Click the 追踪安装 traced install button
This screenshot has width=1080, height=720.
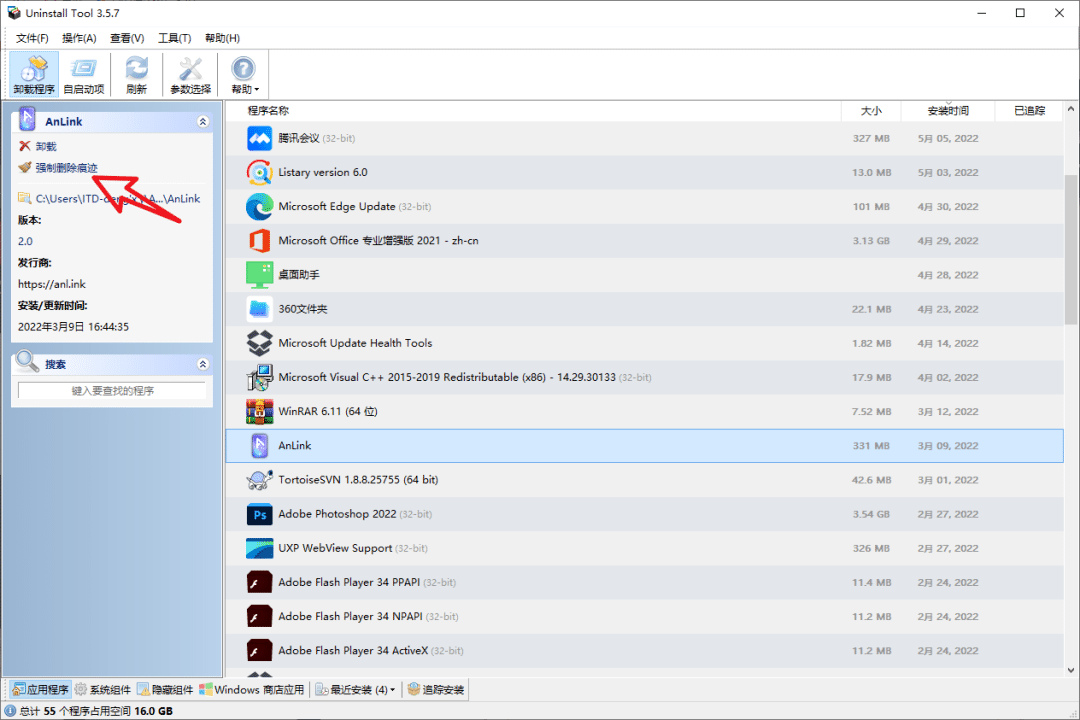[436, 690]
